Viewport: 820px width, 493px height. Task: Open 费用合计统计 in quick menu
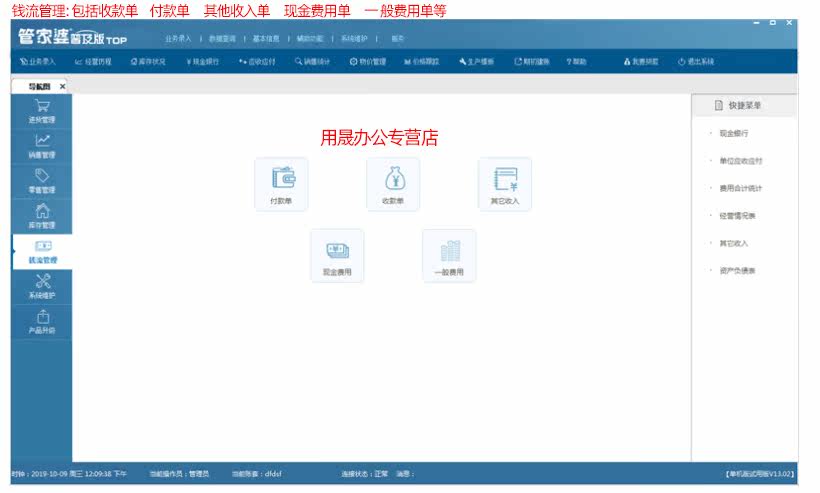(x=741, y=188)
